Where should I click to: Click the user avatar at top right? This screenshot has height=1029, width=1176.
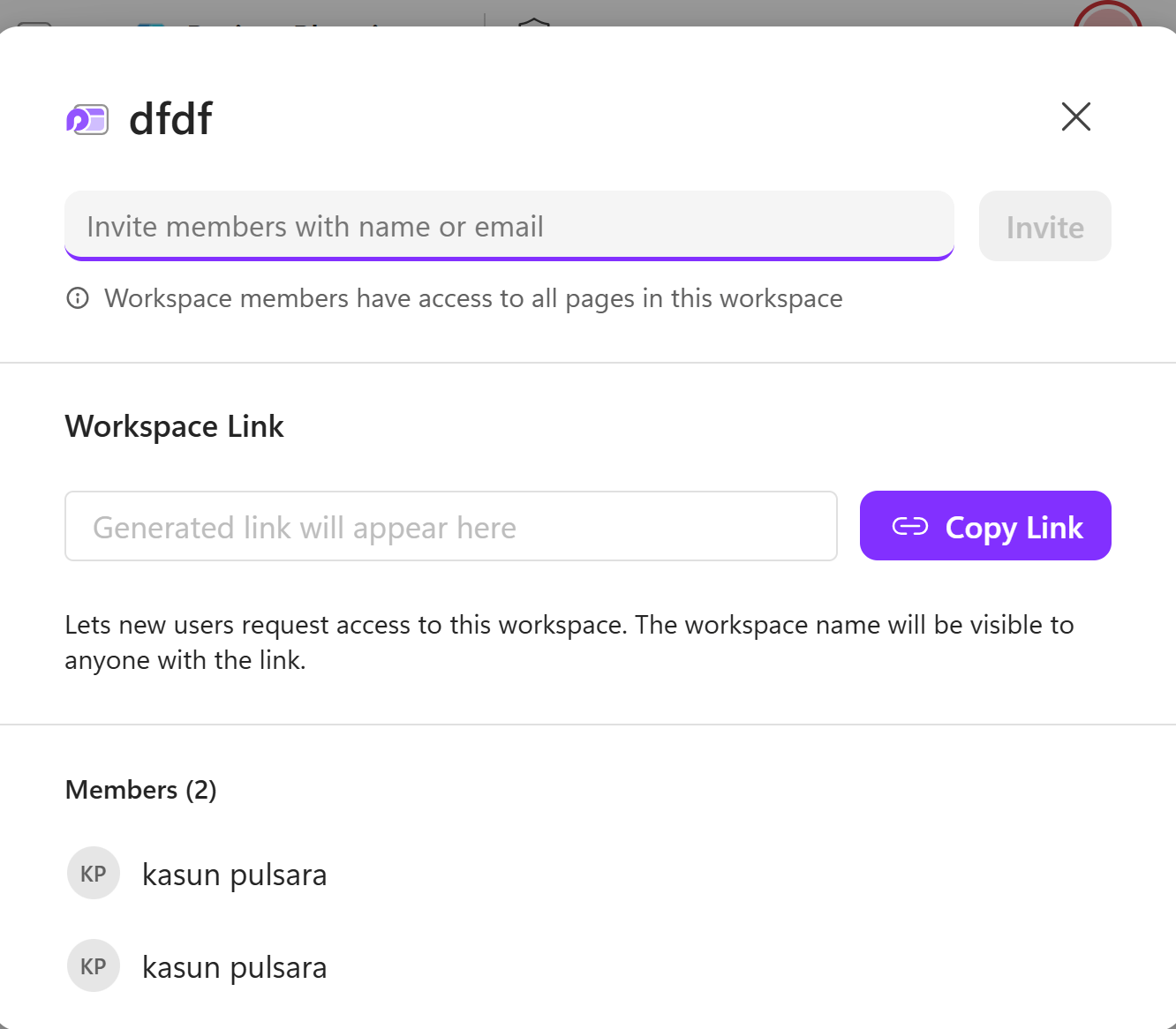click(x=1107, y=13)
